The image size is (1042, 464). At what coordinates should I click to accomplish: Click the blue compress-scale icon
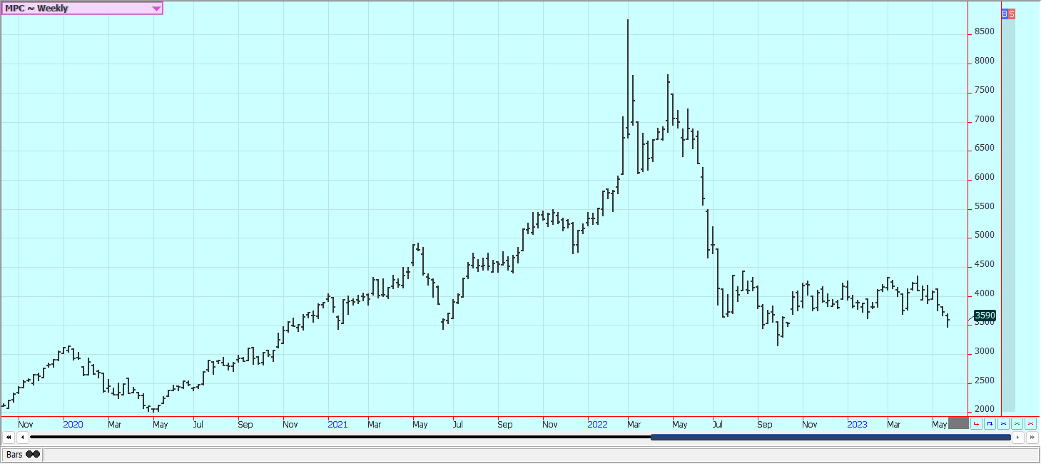(x=1003, y=423)
